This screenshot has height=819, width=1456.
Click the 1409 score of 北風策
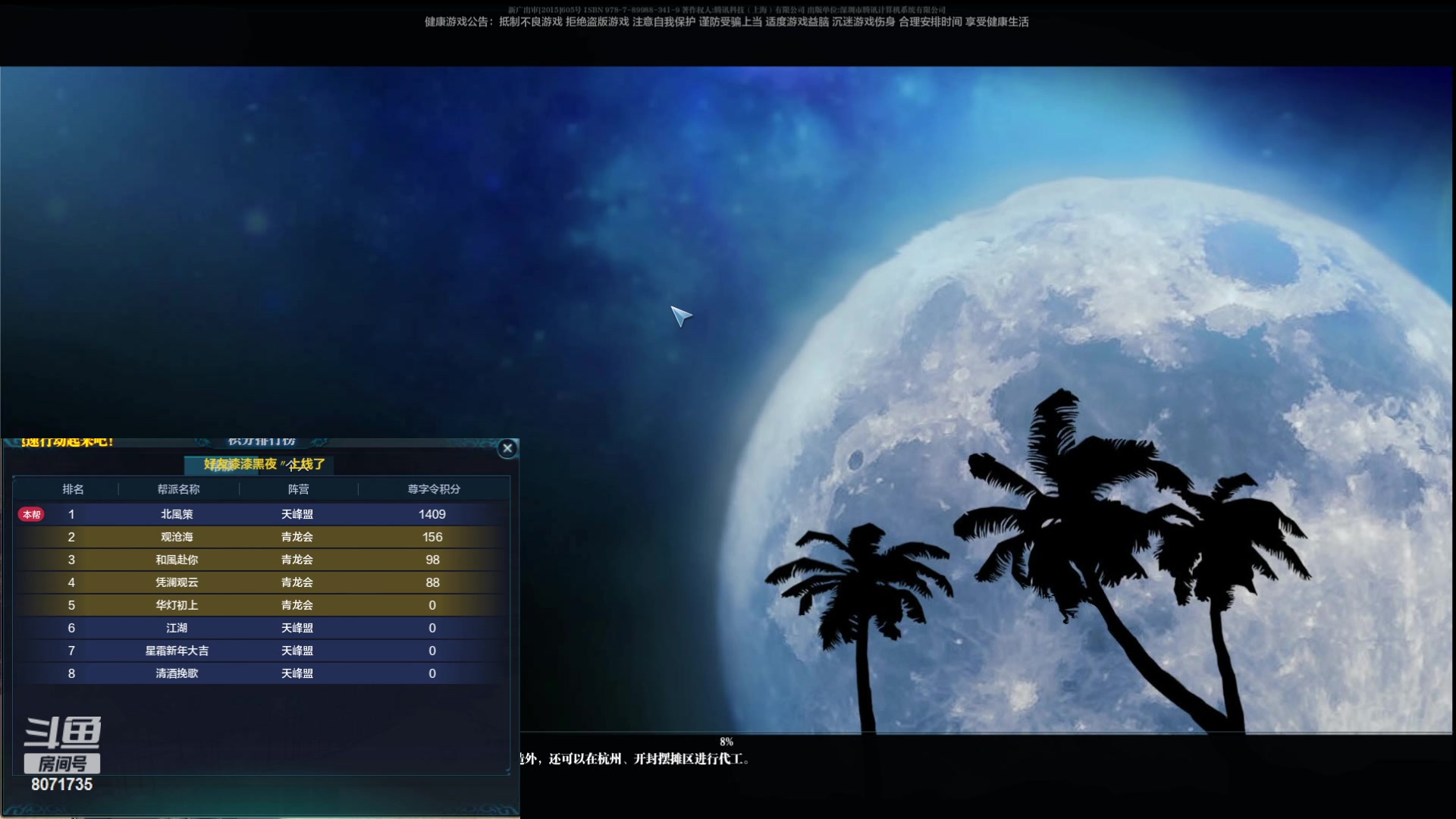[x=431, y=514]
